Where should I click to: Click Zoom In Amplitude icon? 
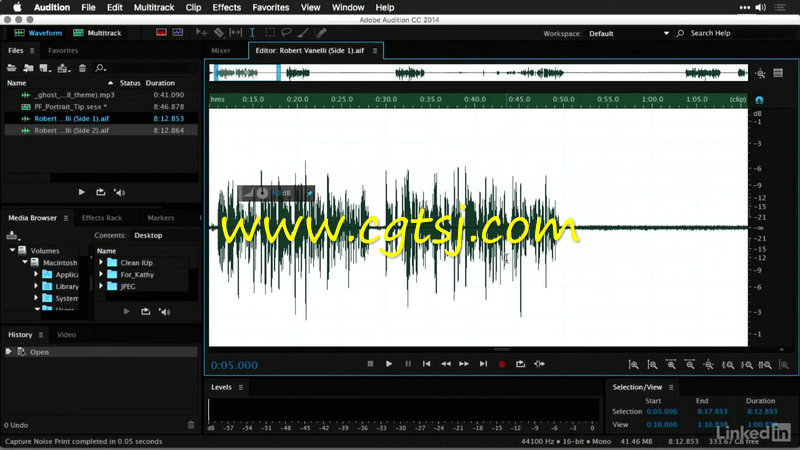coord(633,364)
